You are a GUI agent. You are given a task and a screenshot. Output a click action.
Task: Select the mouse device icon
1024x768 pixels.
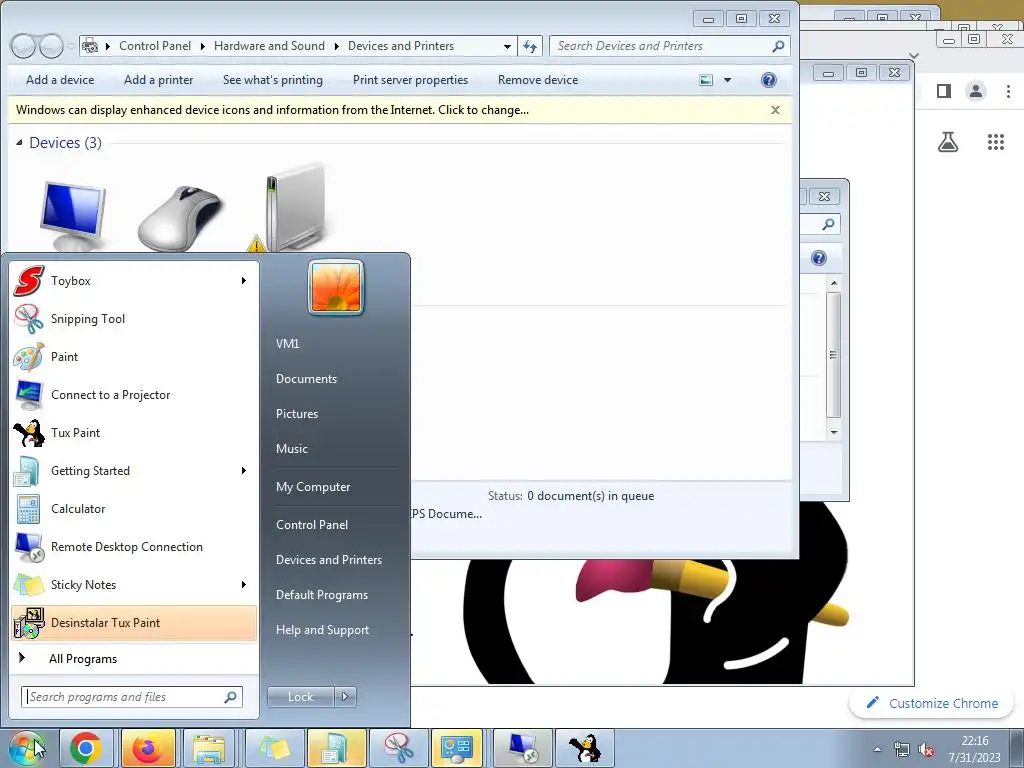[x=180, y=217]
